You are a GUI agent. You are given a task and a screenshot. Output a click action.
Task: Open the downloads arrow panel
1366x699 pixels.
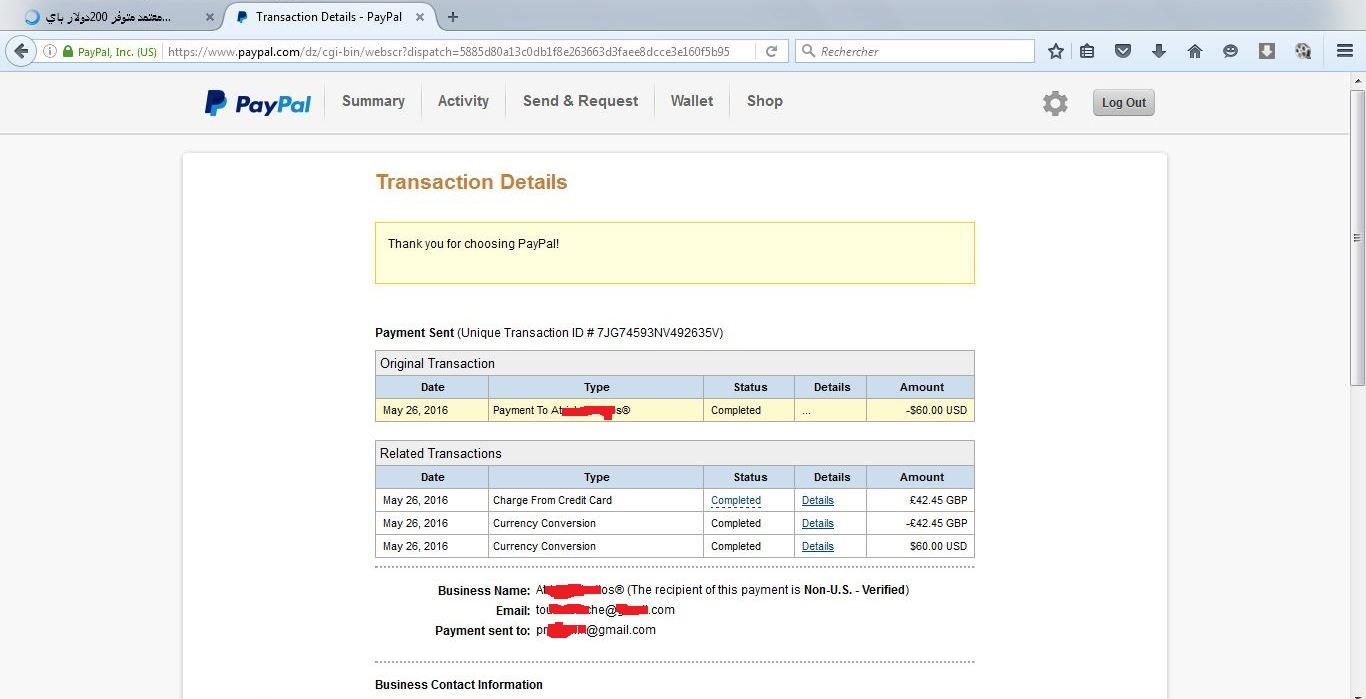click(1159, 51)
